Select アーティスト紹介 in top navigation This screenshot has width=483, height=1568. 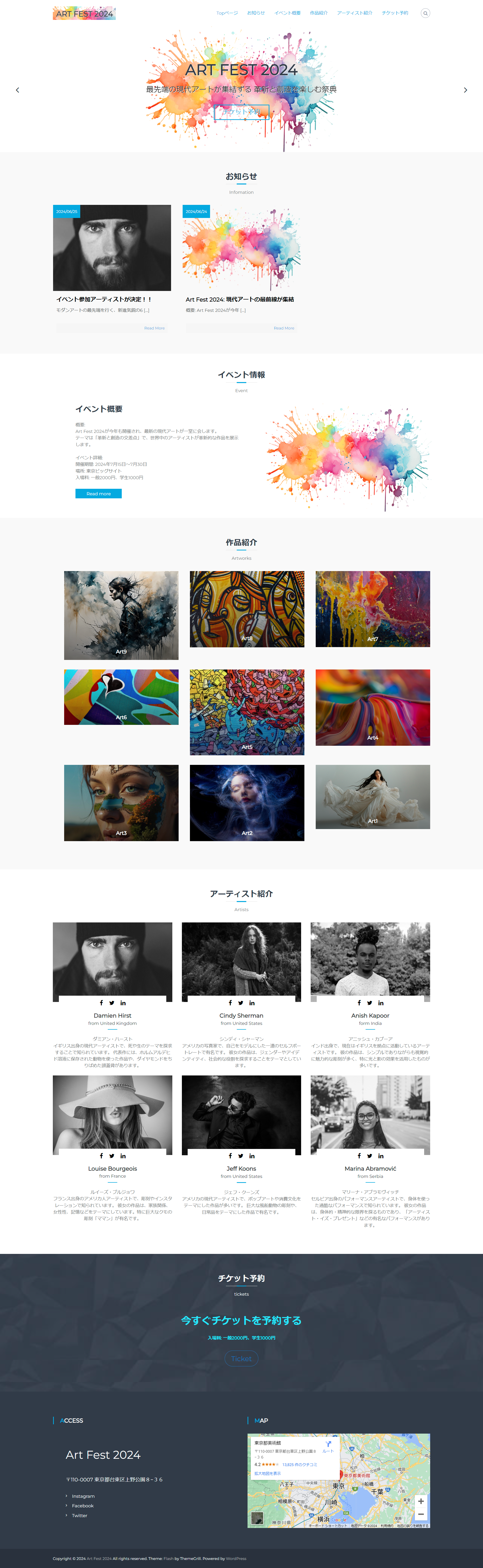coord(355,13)
